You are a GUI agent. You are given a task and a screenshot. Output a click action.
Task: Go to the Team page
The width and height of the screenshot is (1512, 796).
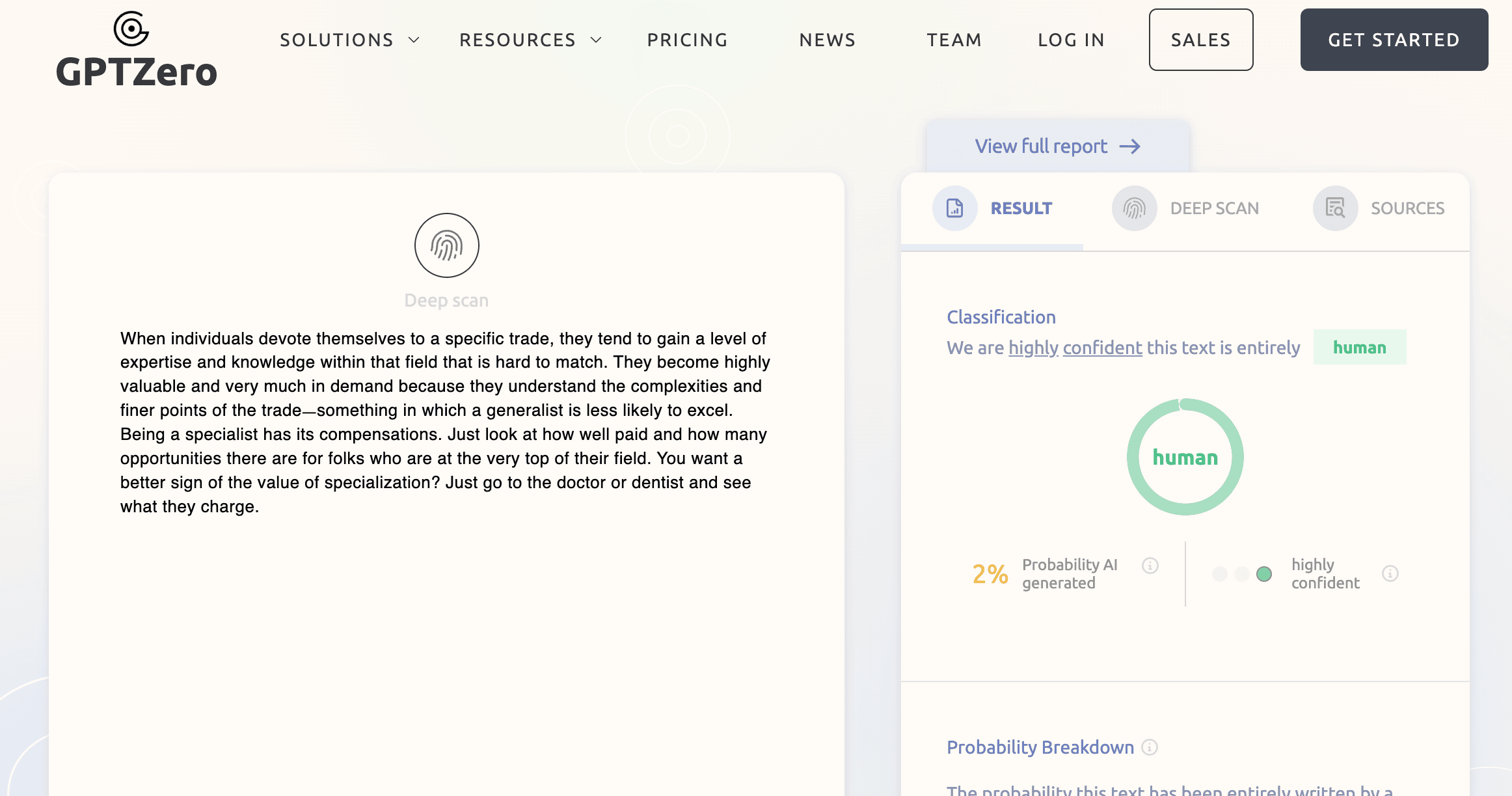(954, 40)
